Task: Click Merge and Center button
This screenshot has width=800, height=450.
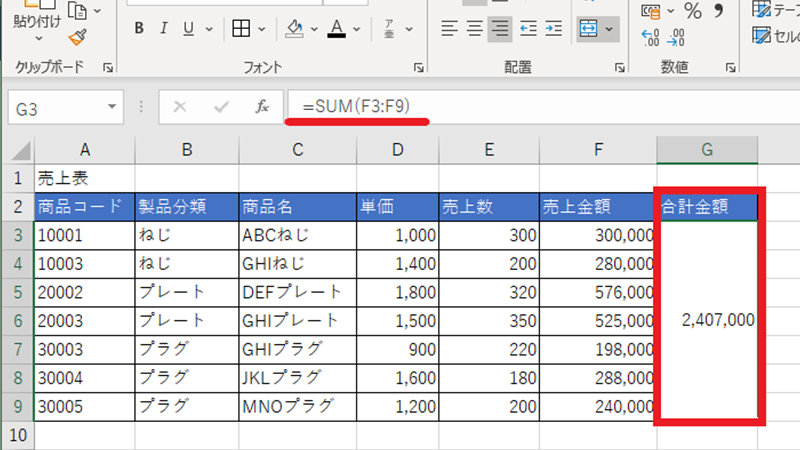Action: click(588, 29)
